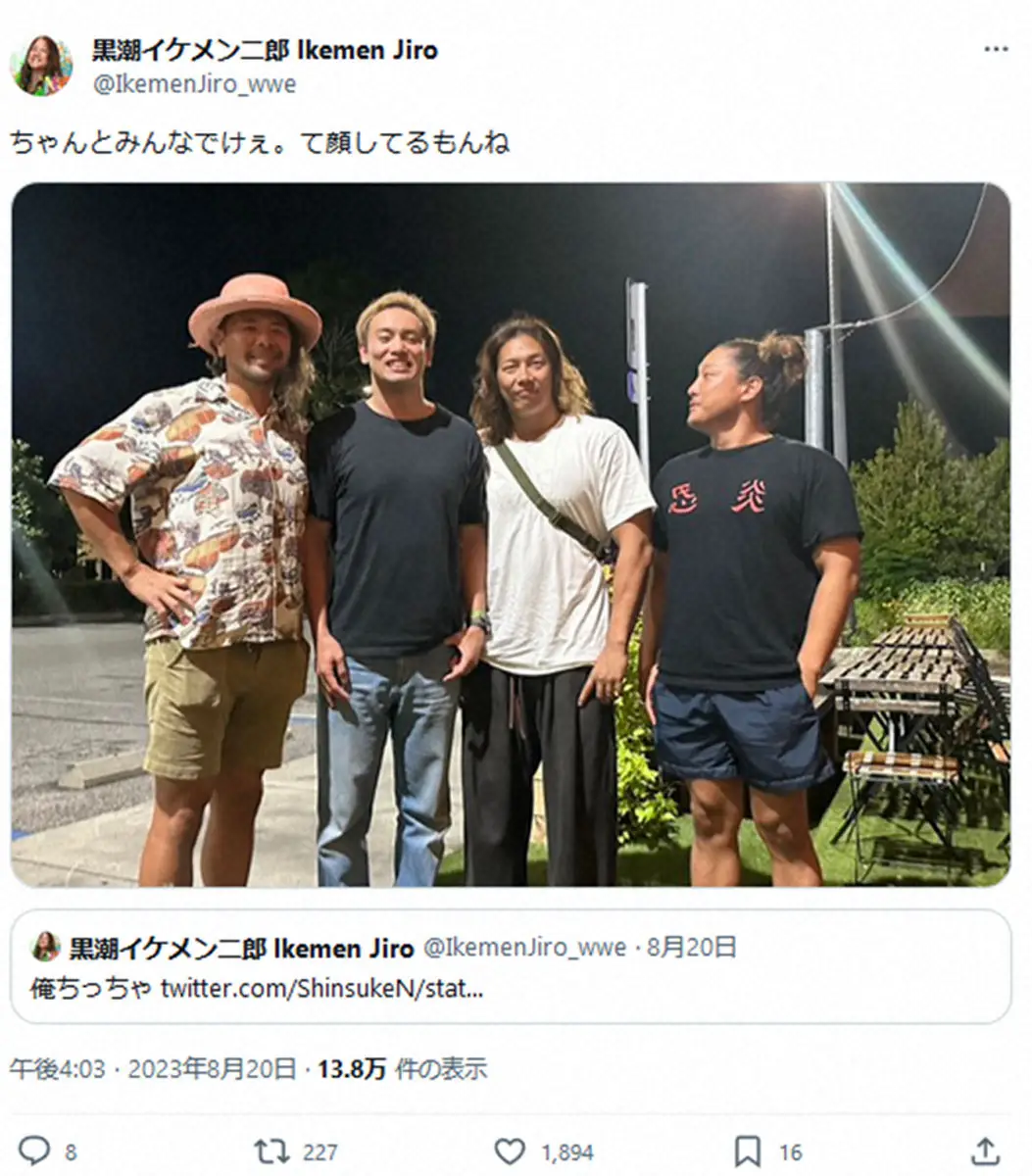Click the 13.8万 件の表示 view count
Viewport: 1032px width, 1176px height.
tap(403, 1068)
